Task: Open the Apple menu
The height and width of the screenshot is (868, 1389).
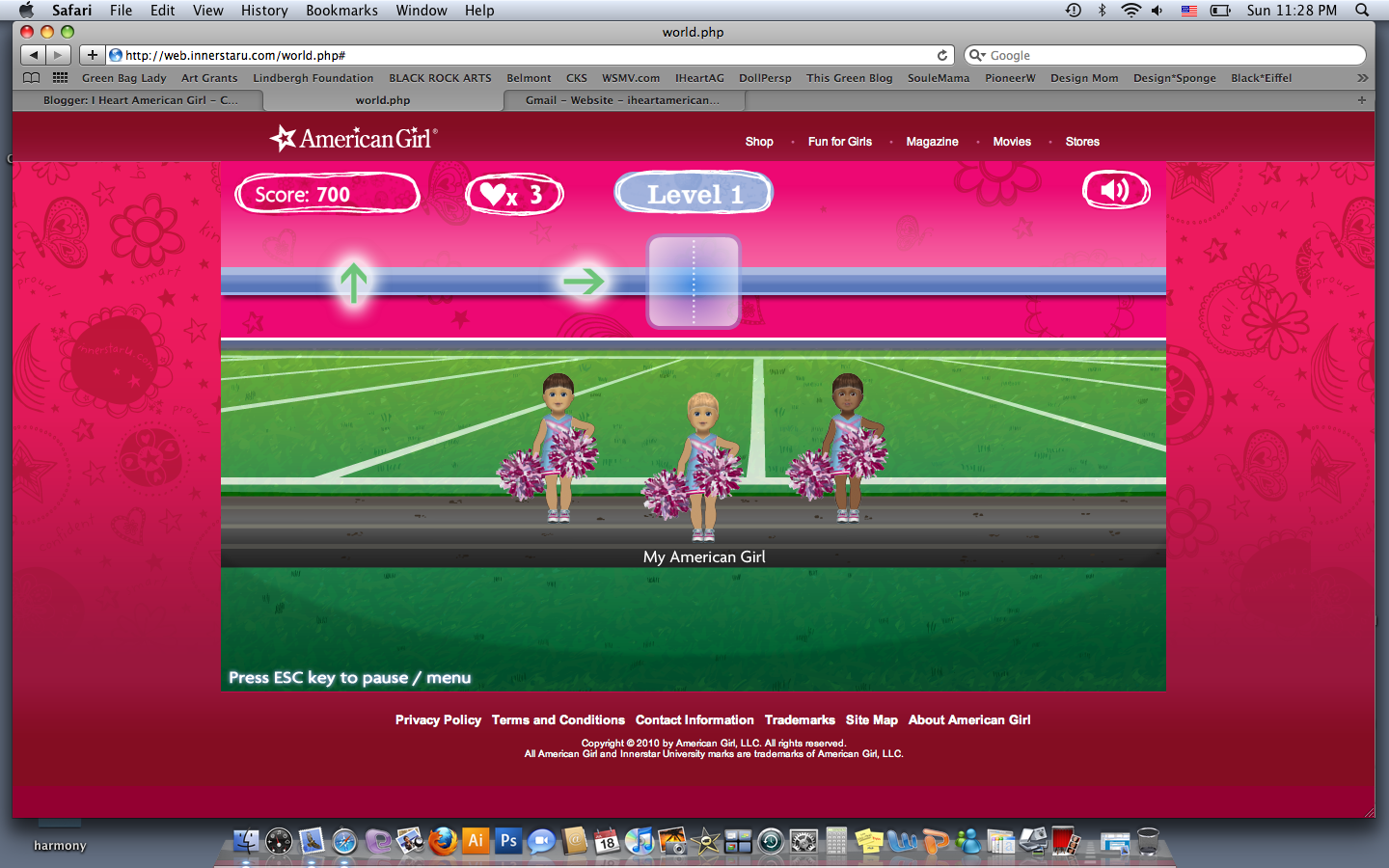Action: pos(26,10)
